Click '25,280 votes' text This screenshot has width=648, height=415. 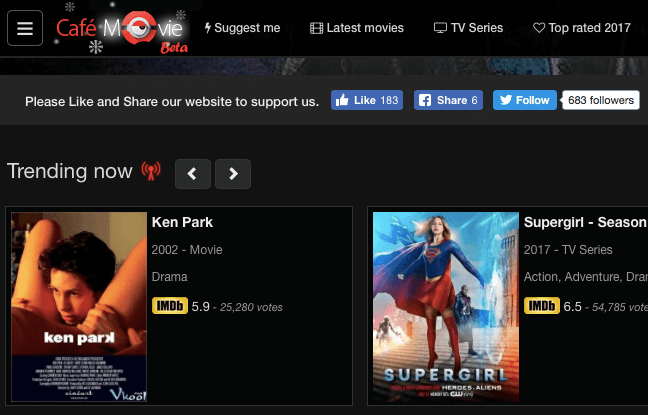[x=251, y=307]
